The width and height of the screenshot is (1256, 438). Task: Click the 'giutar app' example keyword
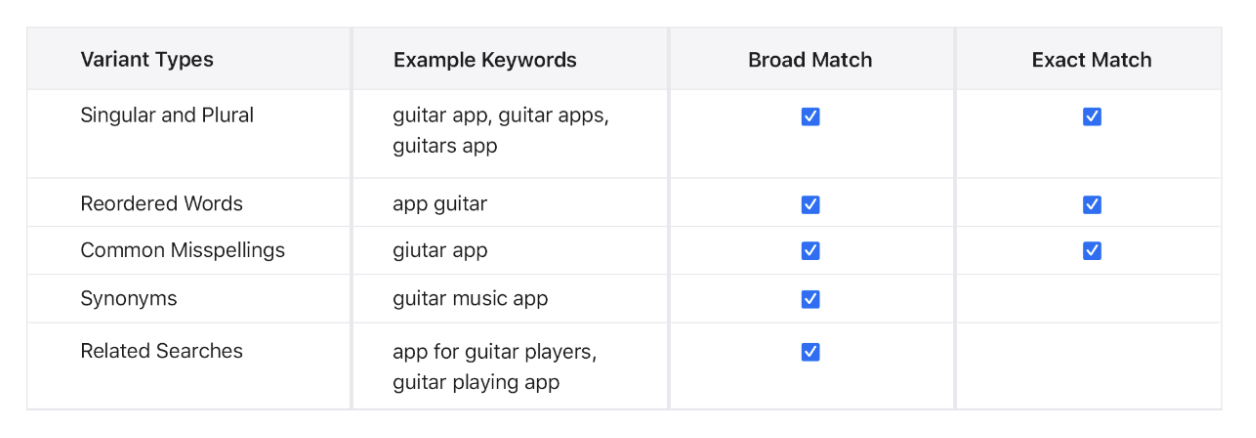tap(440, 251)
